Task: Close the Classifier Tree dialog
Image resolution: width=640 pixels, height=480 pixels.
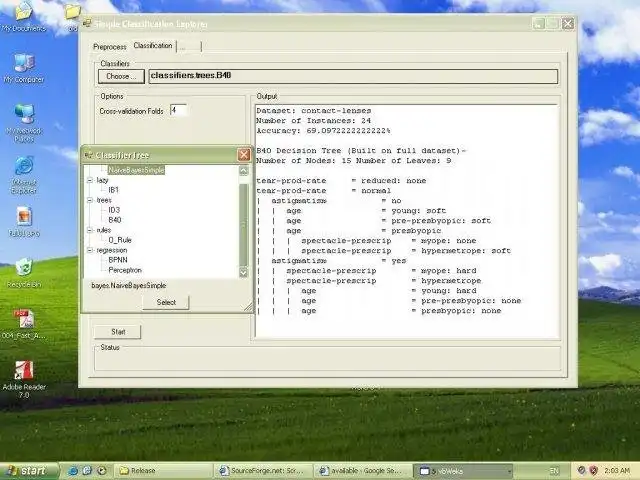Action: [244, 155]
